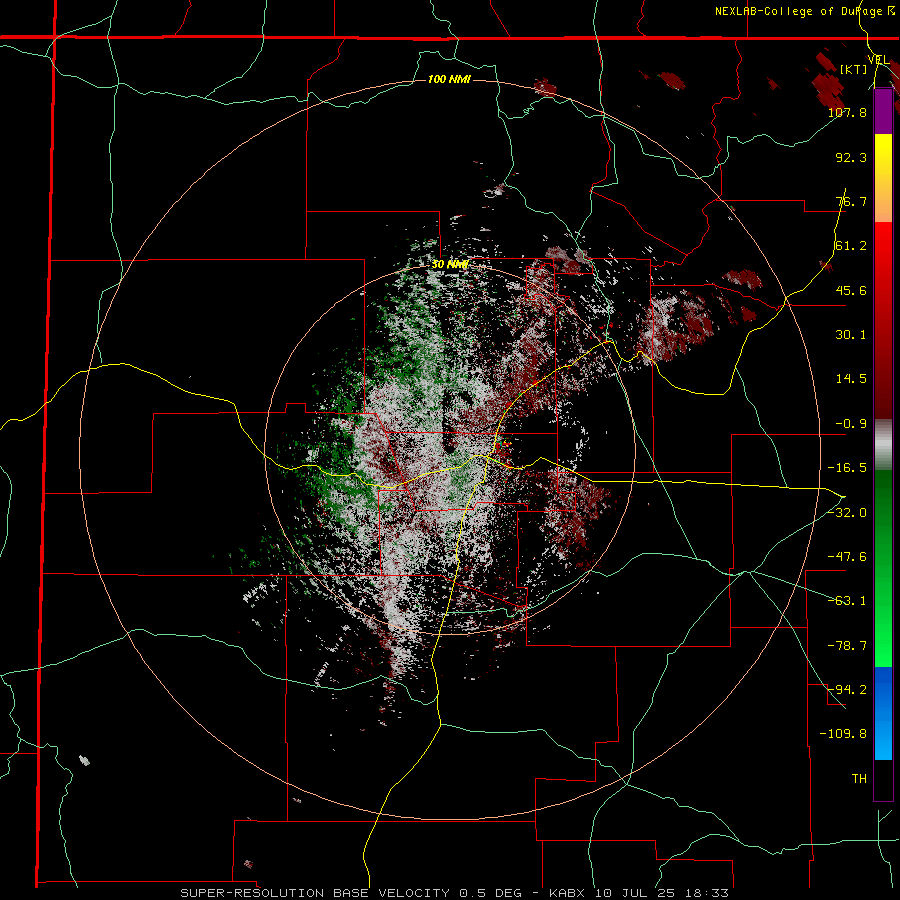Click the 30 NMI range ring label
Viewport: 900px width, 900px height.
coord(449,265)
